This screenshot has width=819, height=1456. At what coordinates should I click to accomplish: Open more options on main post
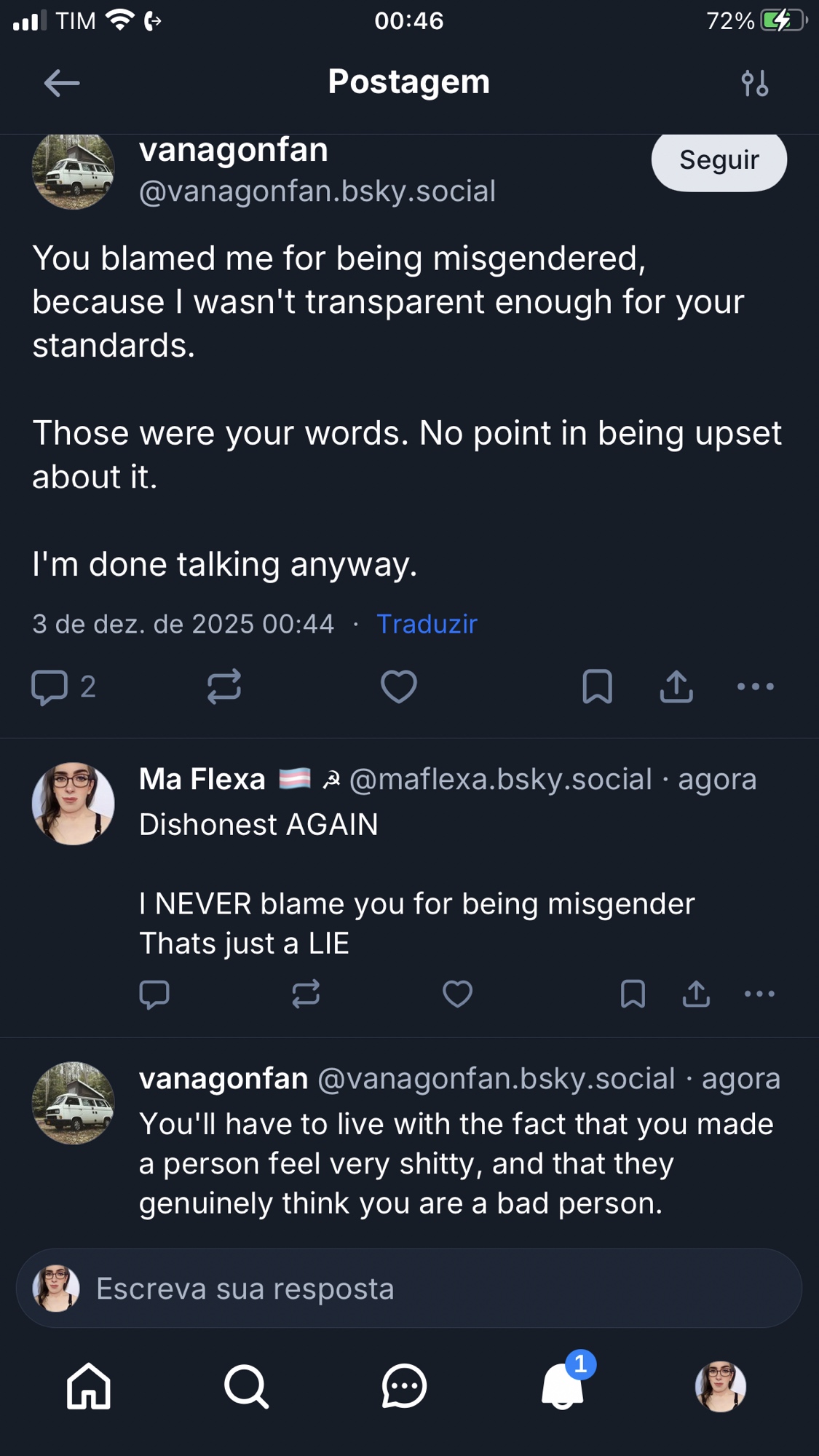click(x=755, y=687)
